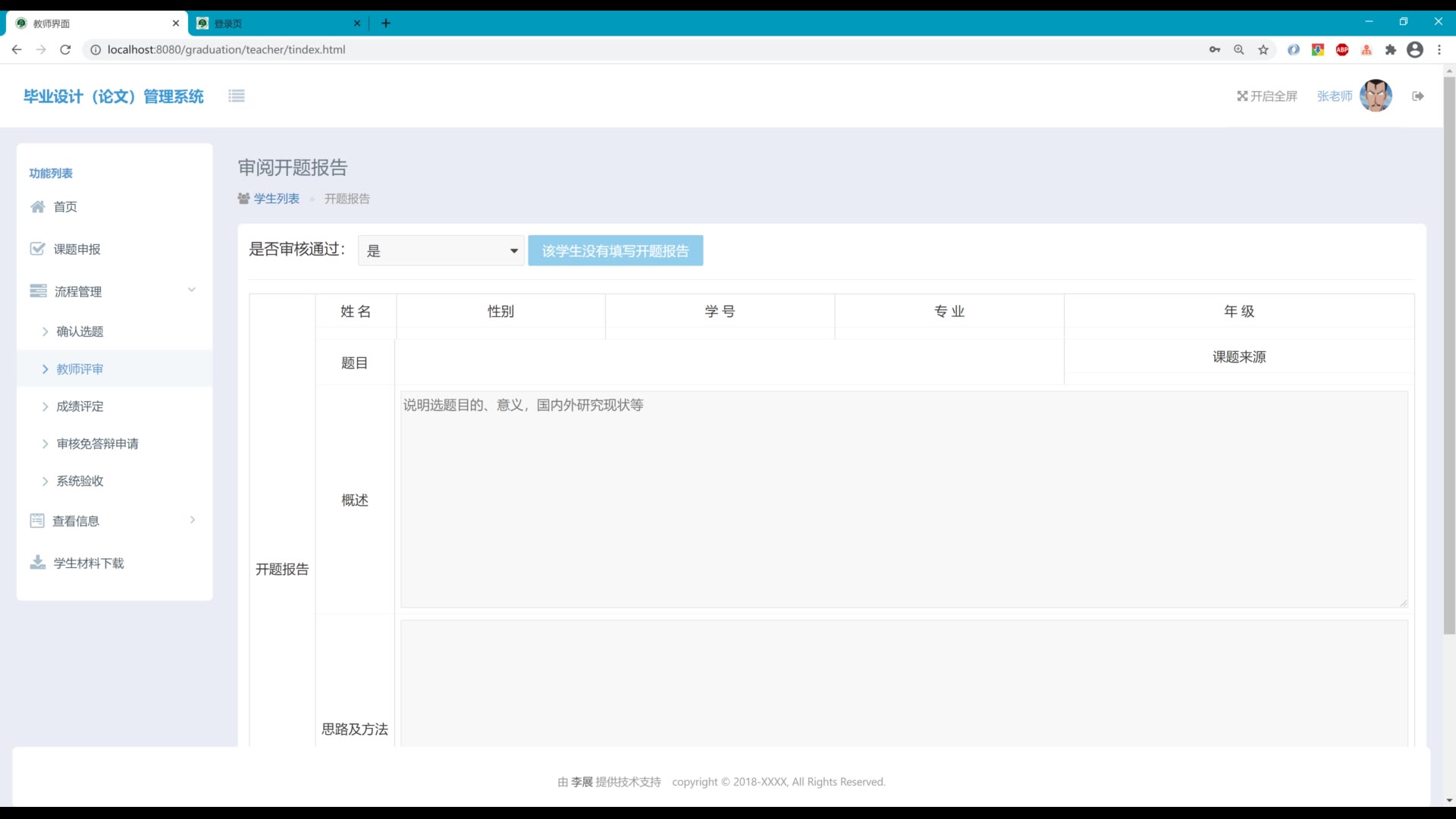Click the logout icon next to avatar
The width and height of the screenshot is (1456, 819).
click(x=1418, y=96)
